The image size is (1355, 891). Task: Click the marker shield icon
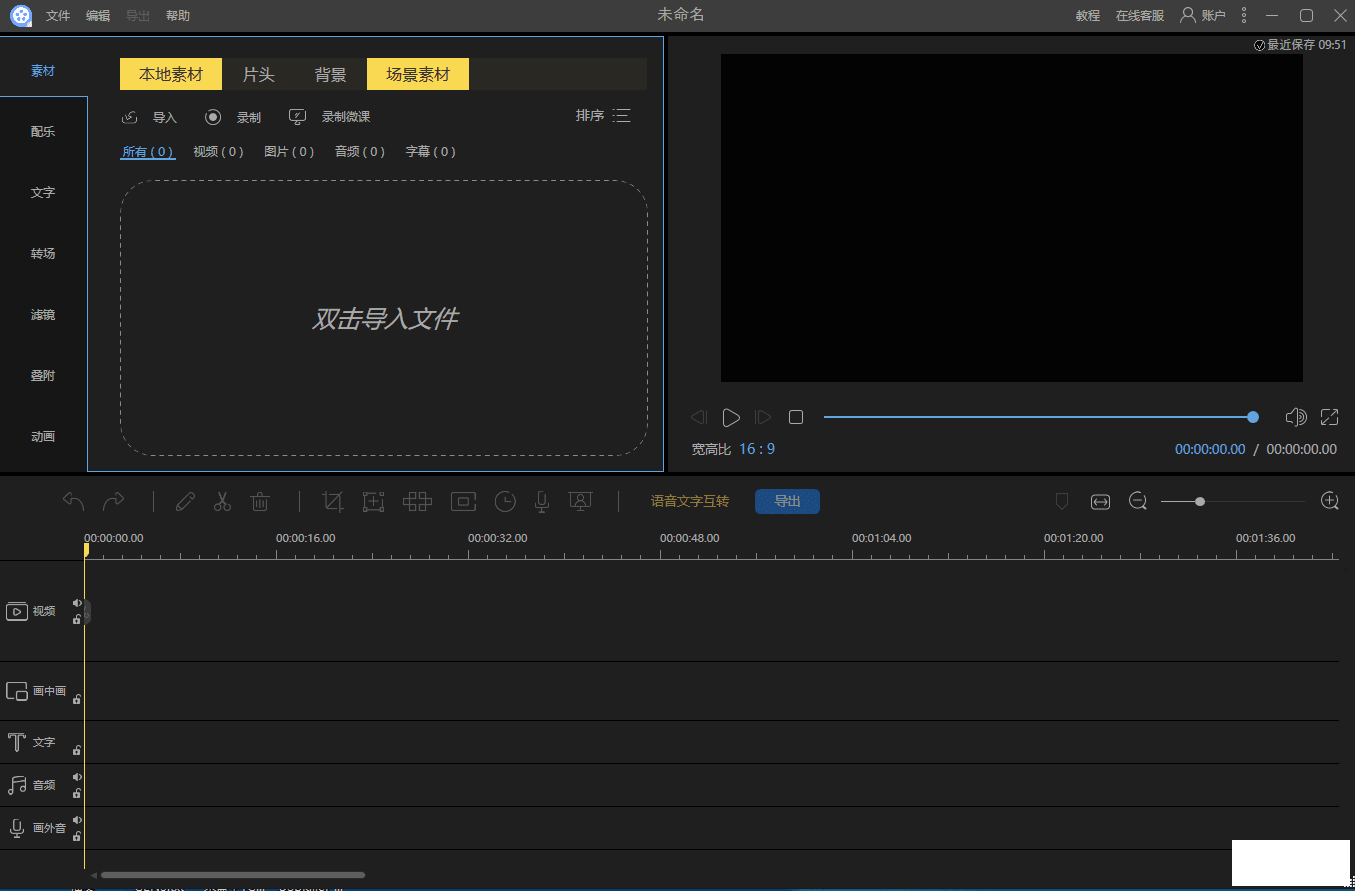(x=1062, y=501)
